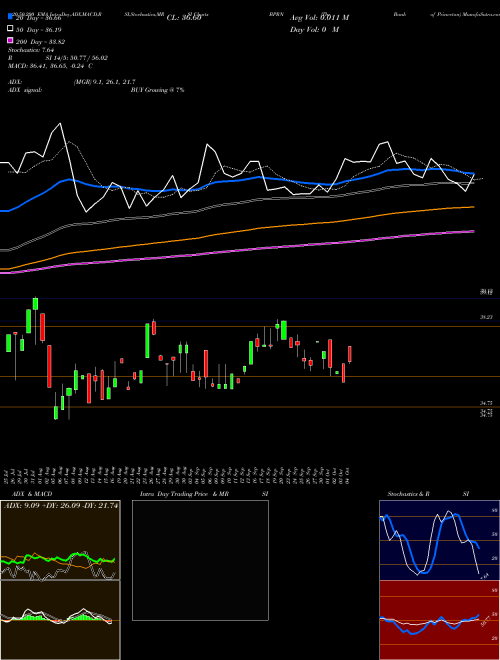Select the 'CL: 36.60' closing price text
This screenshot has width=500, height=660.
(x=184, y=18)
